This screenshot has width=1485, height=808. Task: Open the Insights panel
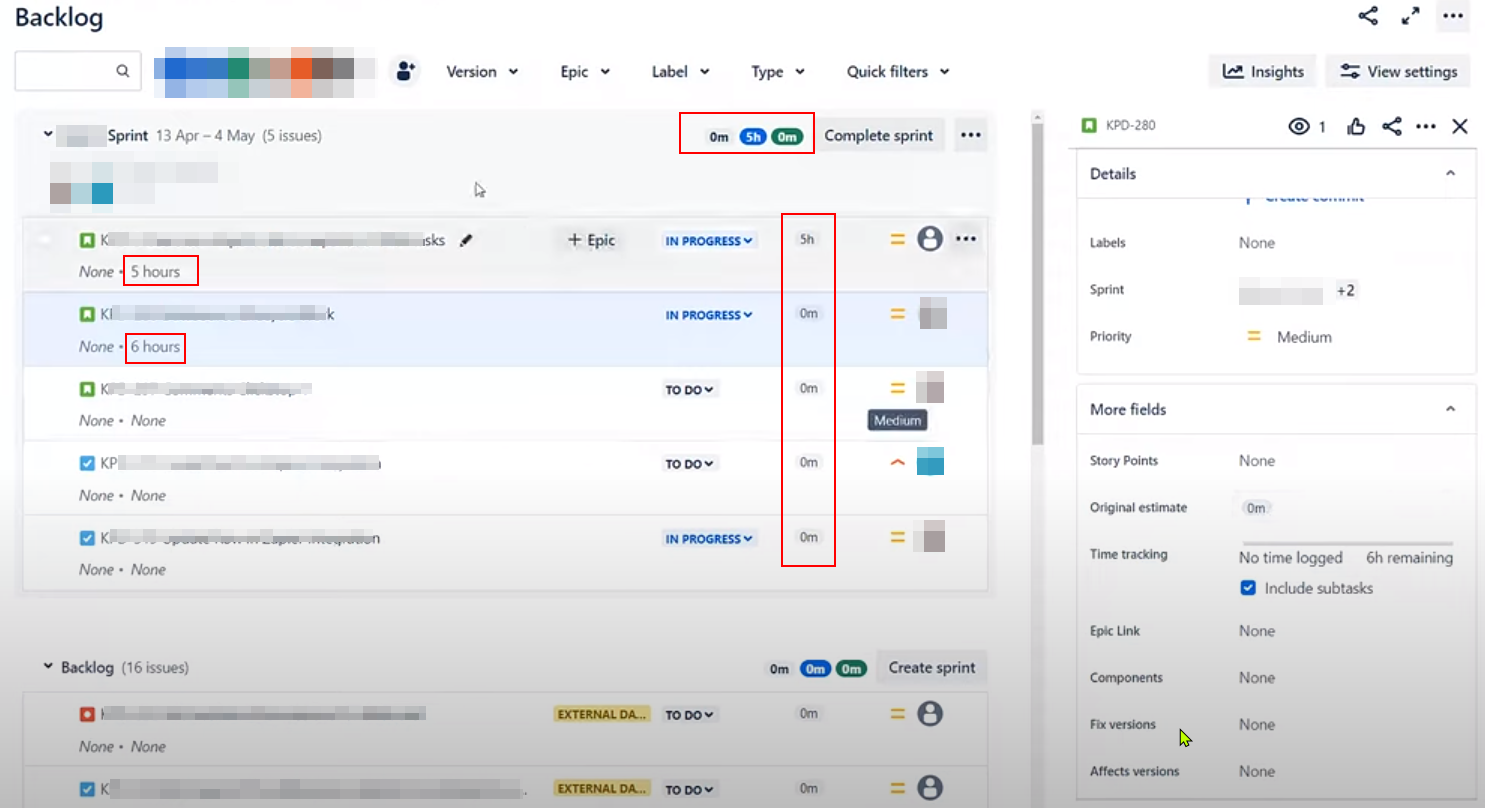(x=1263, y=71)
